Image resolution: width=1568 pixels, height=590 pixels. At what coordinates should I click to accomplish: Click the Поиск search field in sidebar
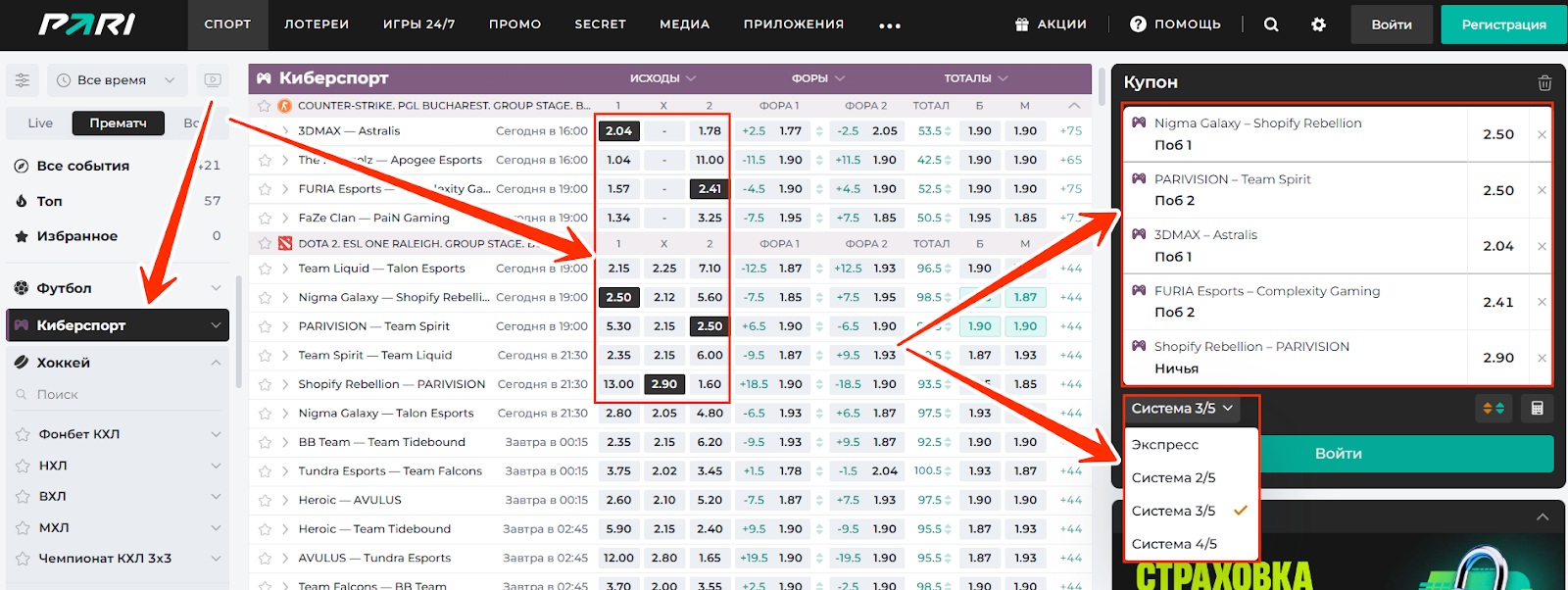tap(108, 395)
